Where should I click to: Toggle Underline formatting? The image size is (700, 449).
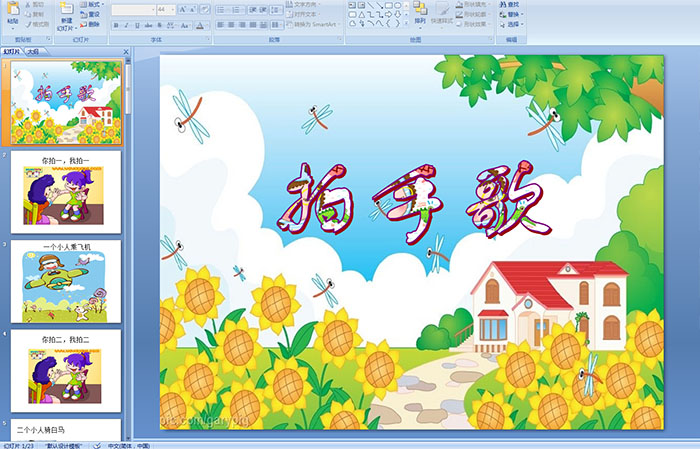pos(137,25)
